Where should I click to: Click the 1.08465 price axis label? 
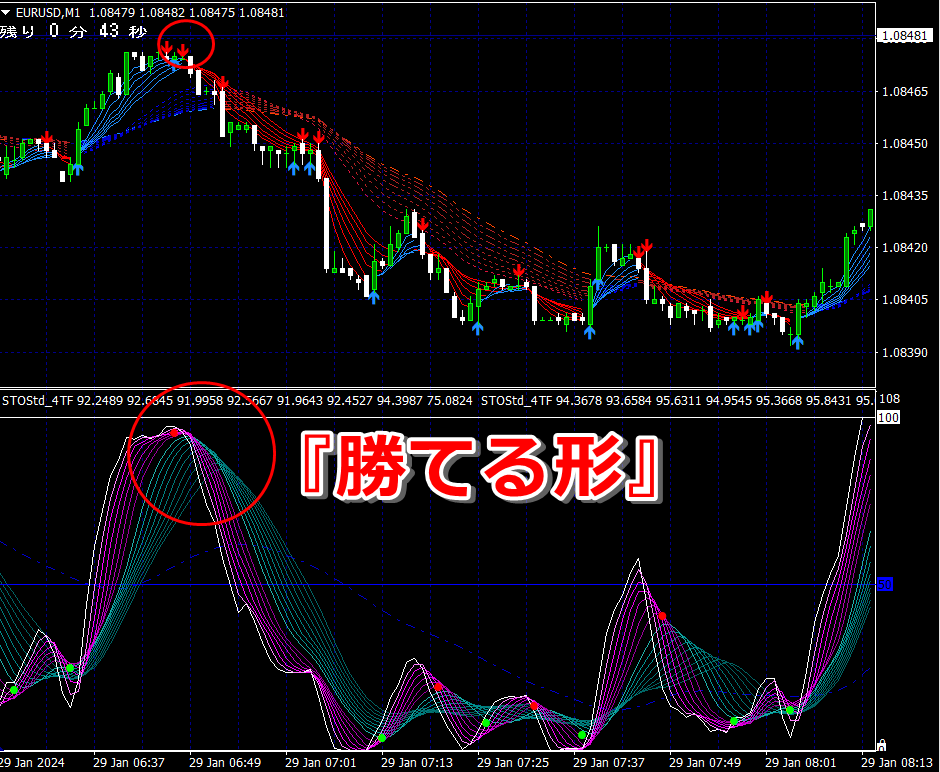[905, 92]
